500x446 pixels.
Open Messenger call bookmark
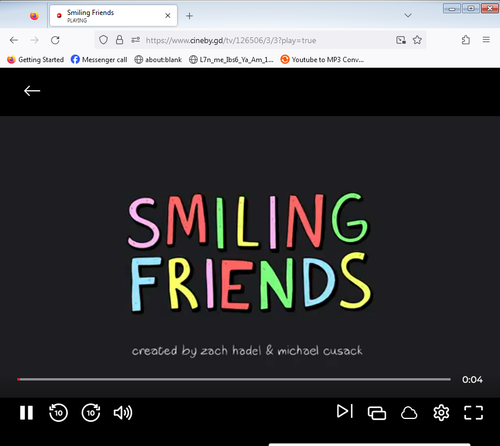99,60
